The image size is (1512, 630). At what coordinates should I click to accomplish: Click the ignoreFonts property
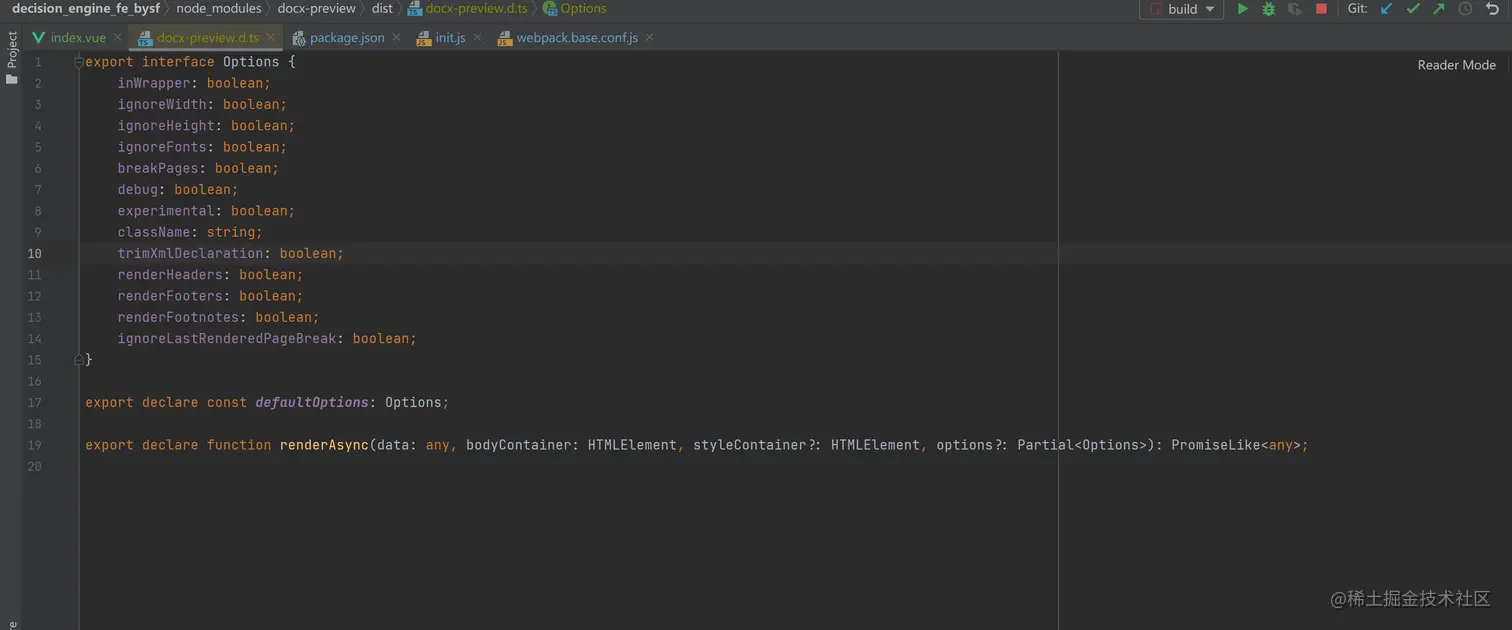coord(162,147)
